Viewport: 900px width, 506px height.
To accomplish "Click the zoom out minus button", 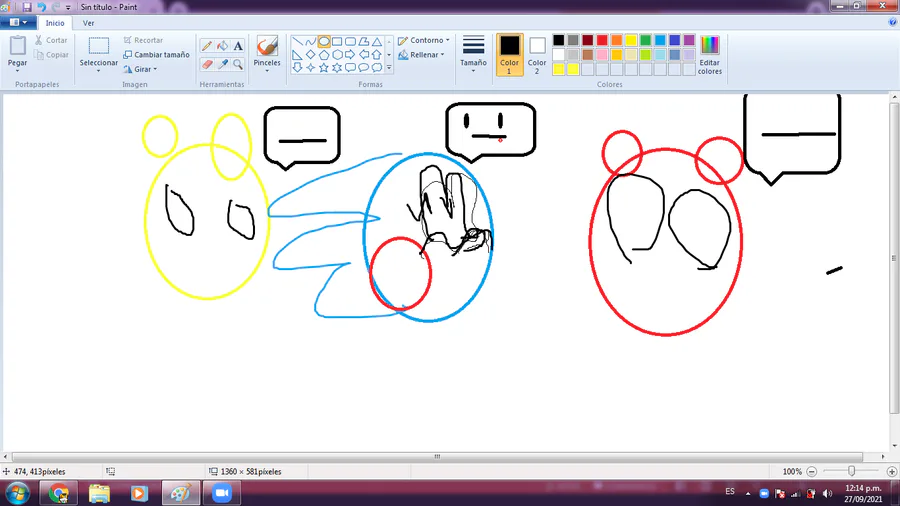I will (x=811, y=472).
